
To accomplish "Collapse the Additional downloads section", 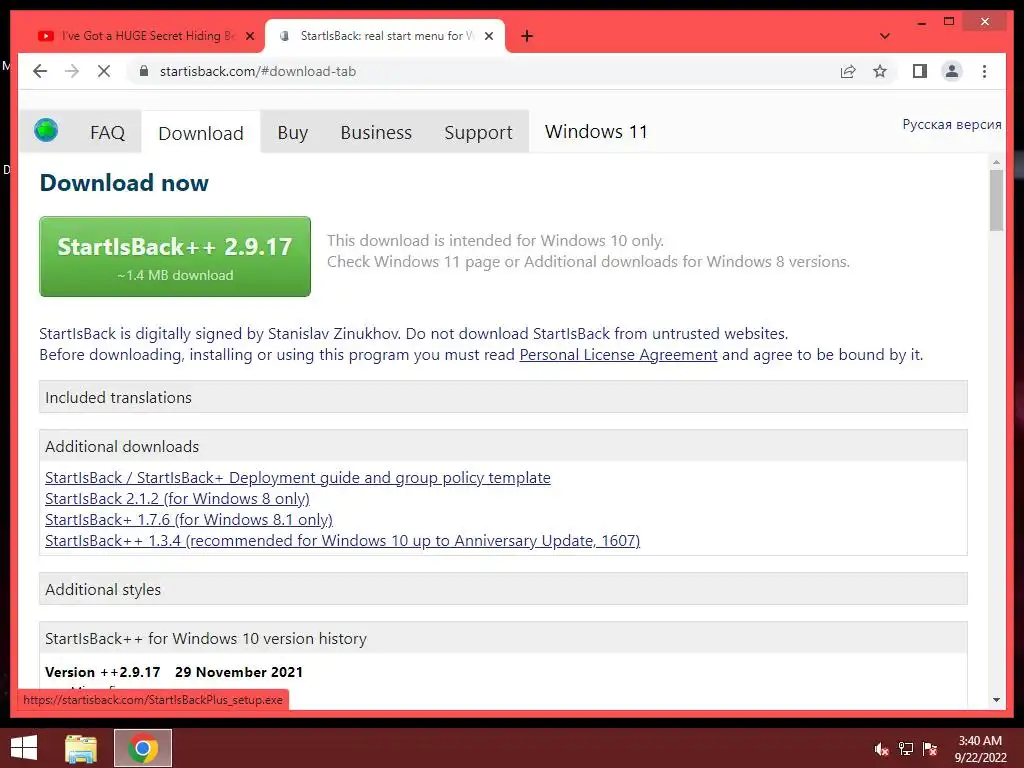I will tap(503, 446).
